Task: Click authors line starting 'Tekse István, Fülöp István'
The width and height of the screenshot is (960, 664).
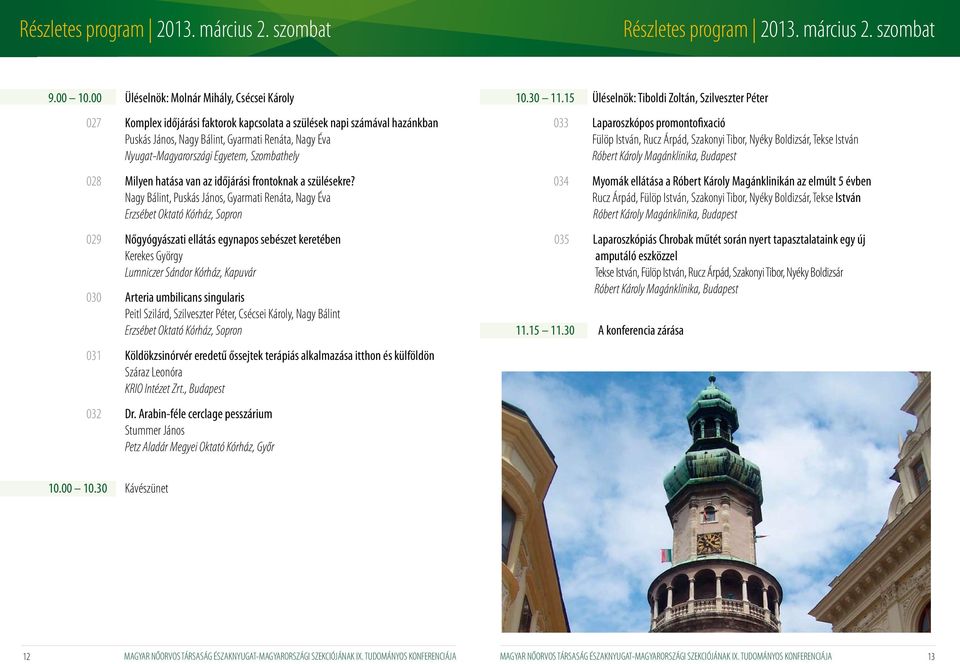Action: click(719, 272)
